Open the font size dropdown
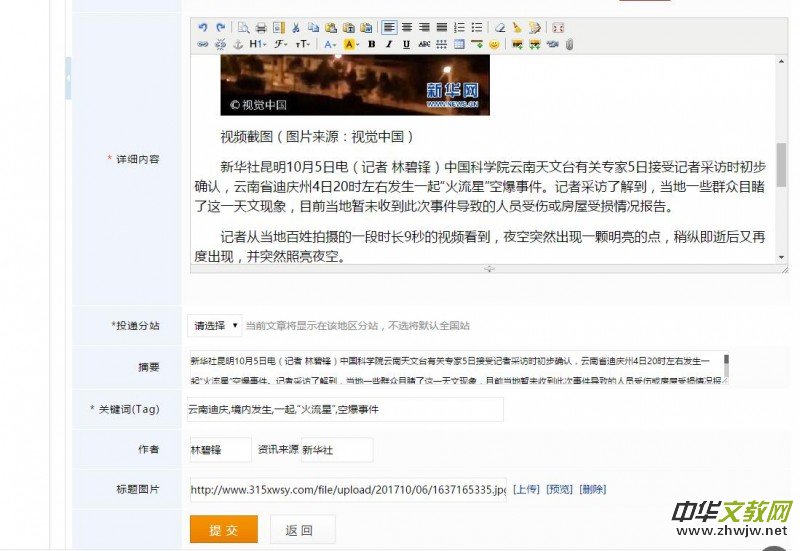The width and height of the screenshot is (800, 551). (302, 44)
